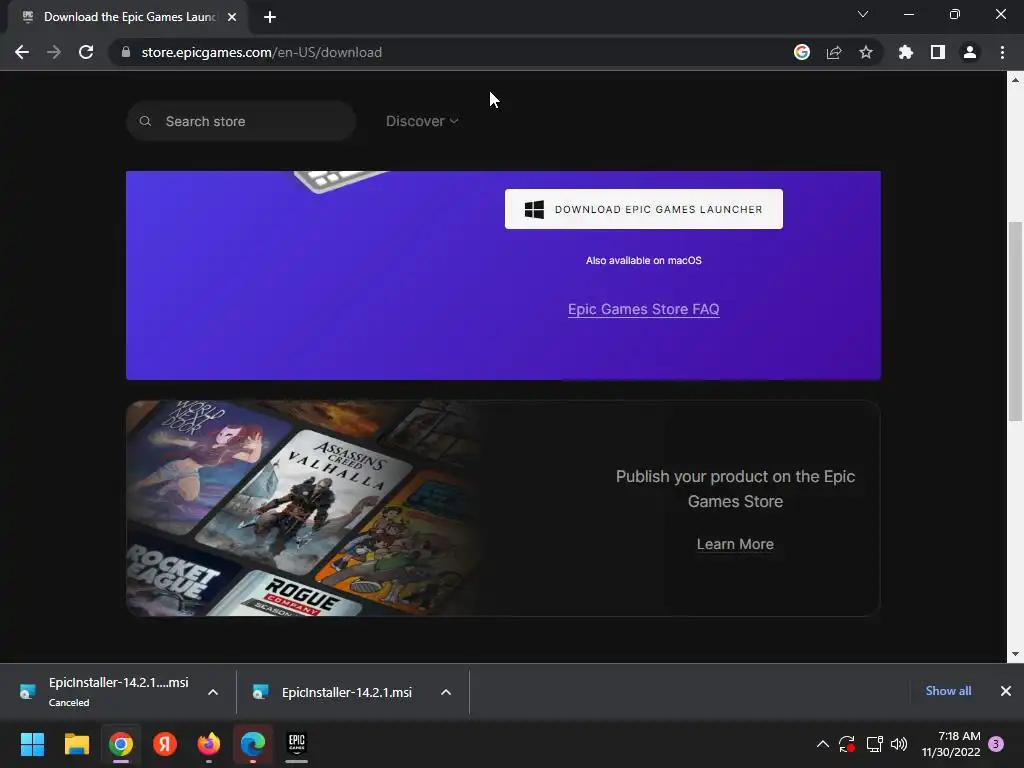The height and width of the screenshot is (768, 1024).
Task: Click the sync status tray icon
Action: [847, 744]
